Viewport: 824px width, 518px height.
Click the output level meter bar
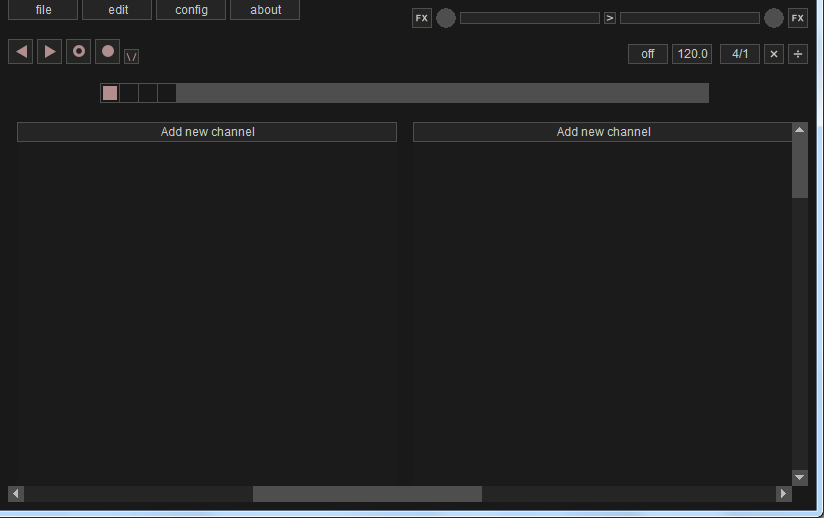tap(689, 18)
